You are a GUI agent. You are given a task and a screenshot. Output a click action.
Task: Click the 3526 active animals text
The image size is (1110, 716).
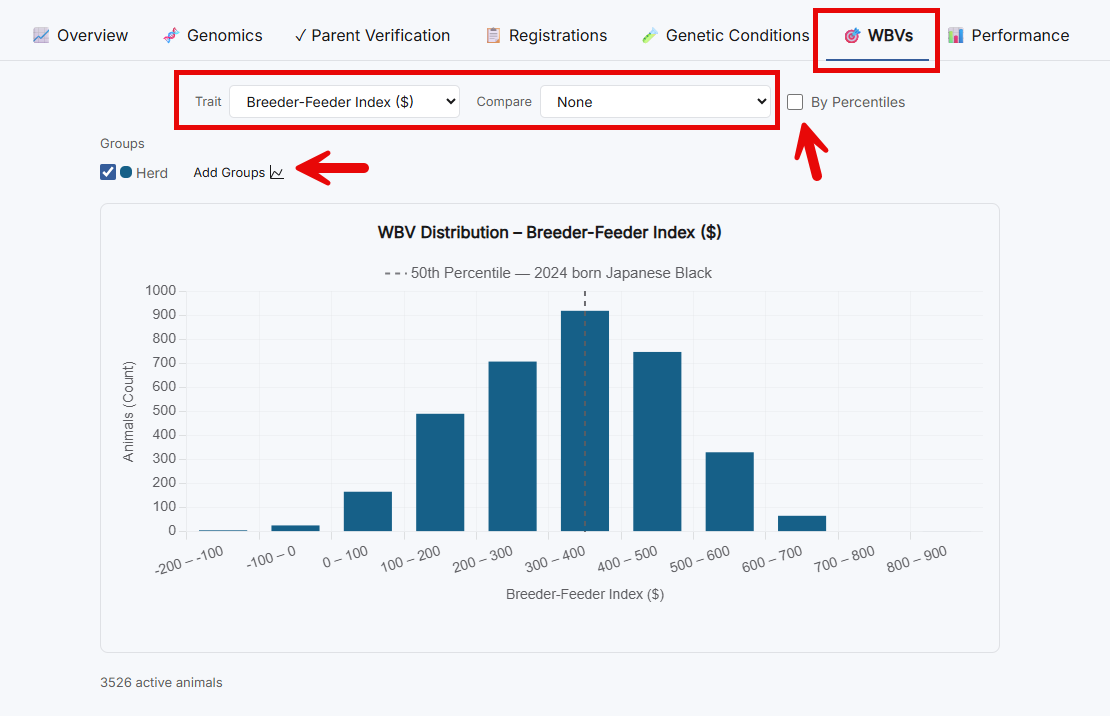[x=161, y=683]
